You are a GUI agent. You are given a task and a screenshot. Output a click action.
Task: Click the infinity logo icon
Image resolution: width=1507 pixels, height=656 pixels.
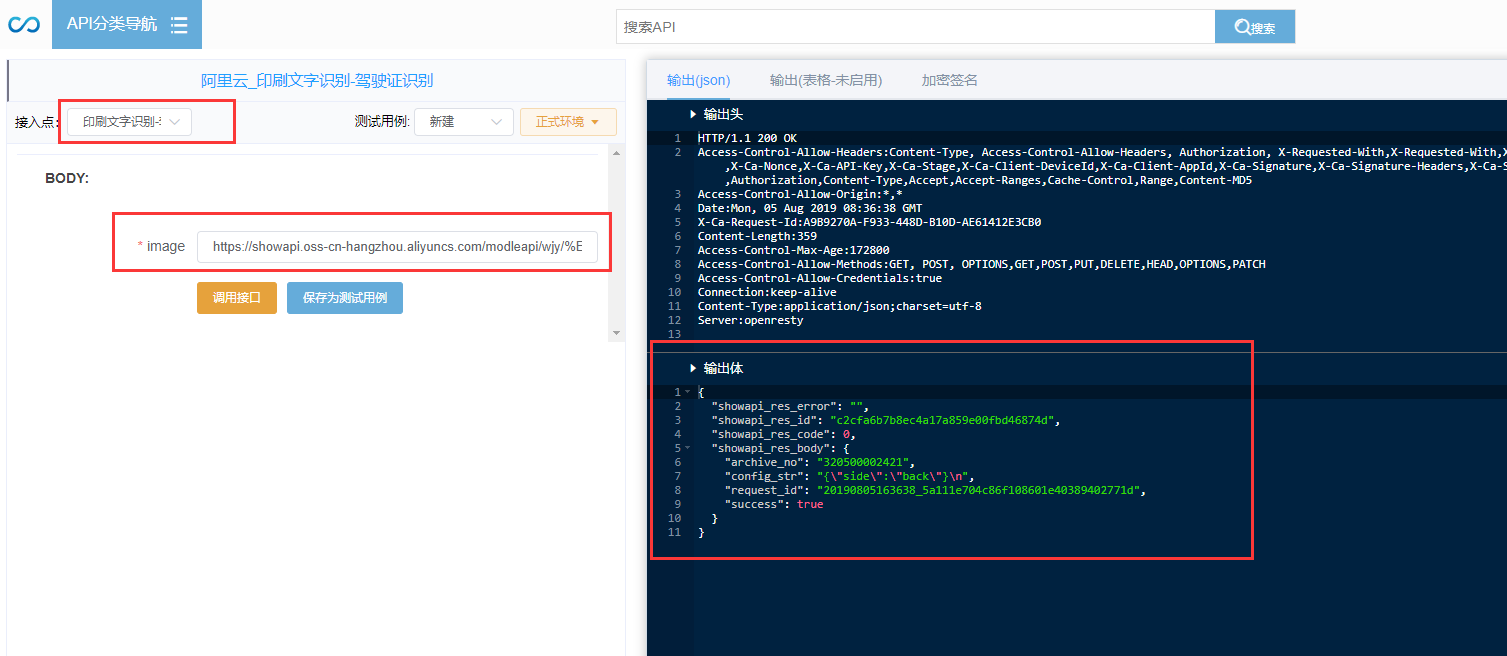point(24,24)
